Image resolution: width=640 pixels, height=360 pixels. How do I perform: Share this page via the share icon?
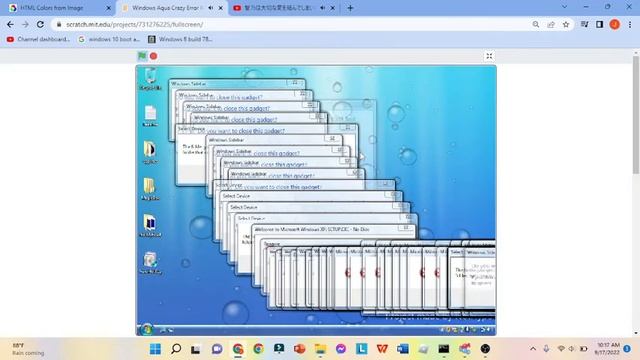click(x=551, y=24)
